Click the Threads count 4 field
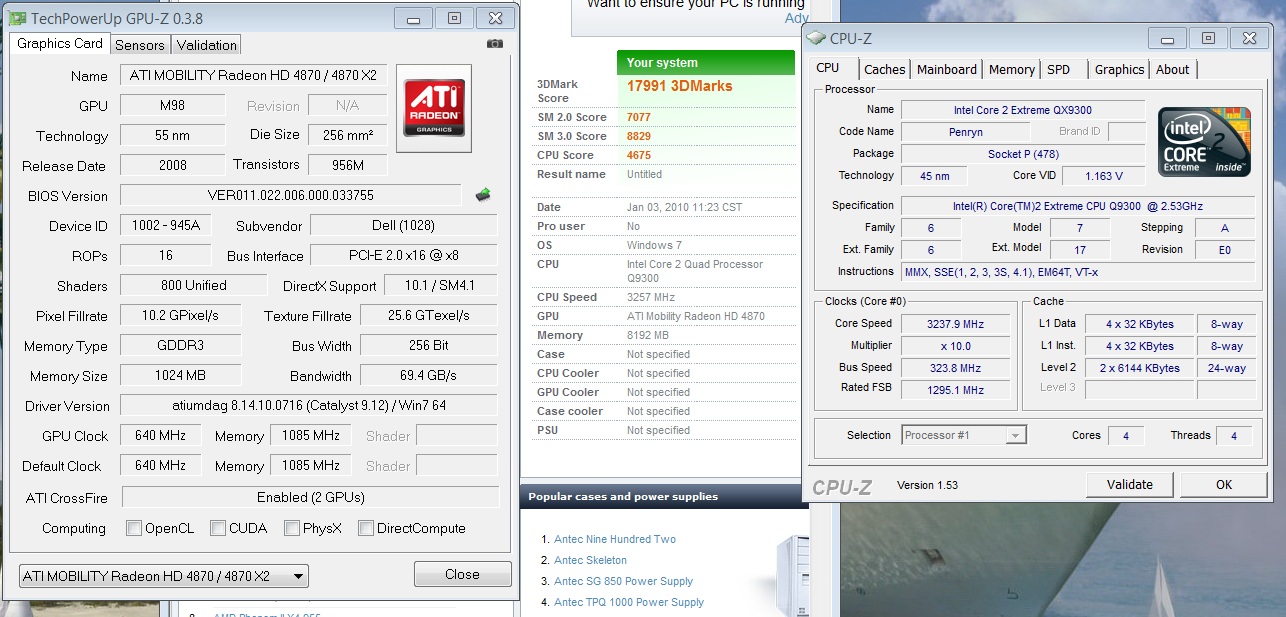 tap(1233, 436)
